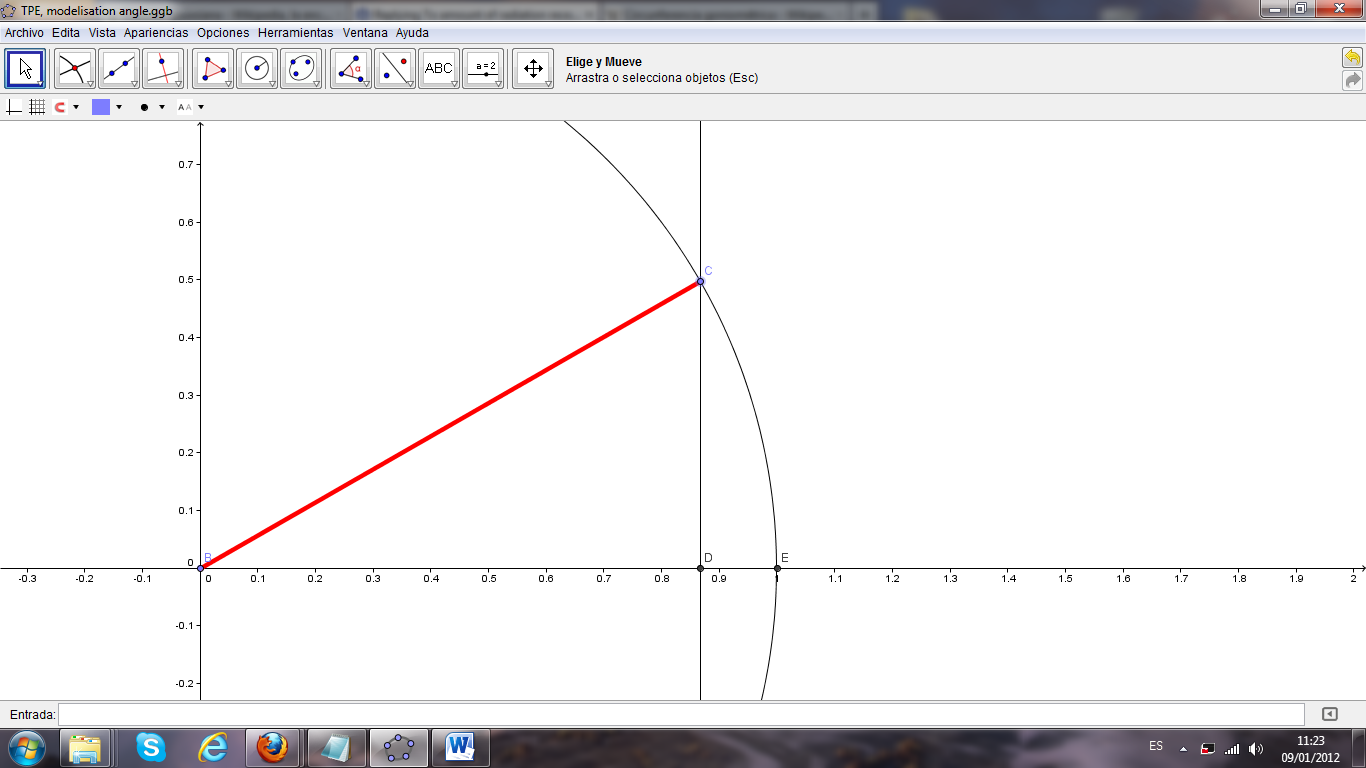This screenshot has width=1366, height=768.
Task: Click the blue color swatch
Action: (100, 107)
